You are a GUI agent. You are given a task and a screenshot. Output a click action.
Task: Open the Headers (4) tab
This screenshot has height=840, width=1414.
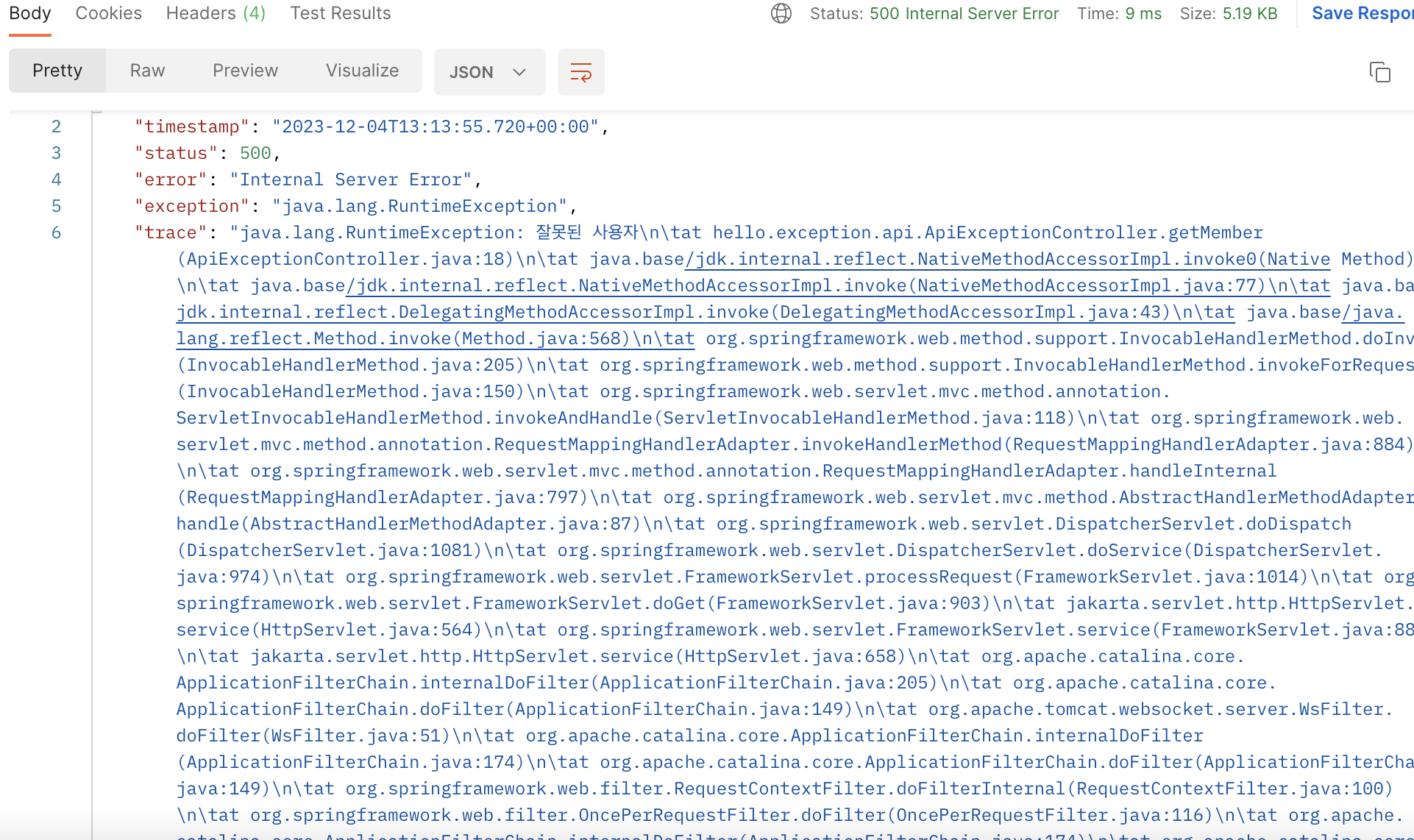click(x=216, y=13)
